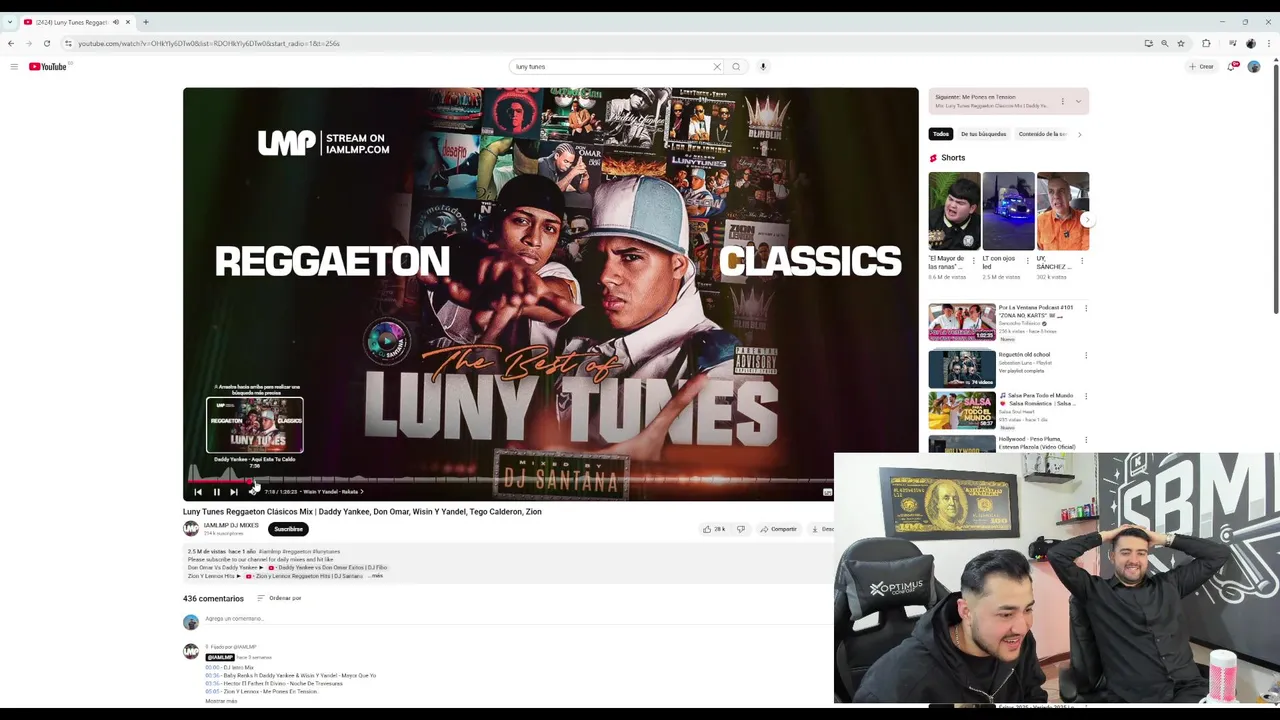Submit search with the magnifier button

736,67
